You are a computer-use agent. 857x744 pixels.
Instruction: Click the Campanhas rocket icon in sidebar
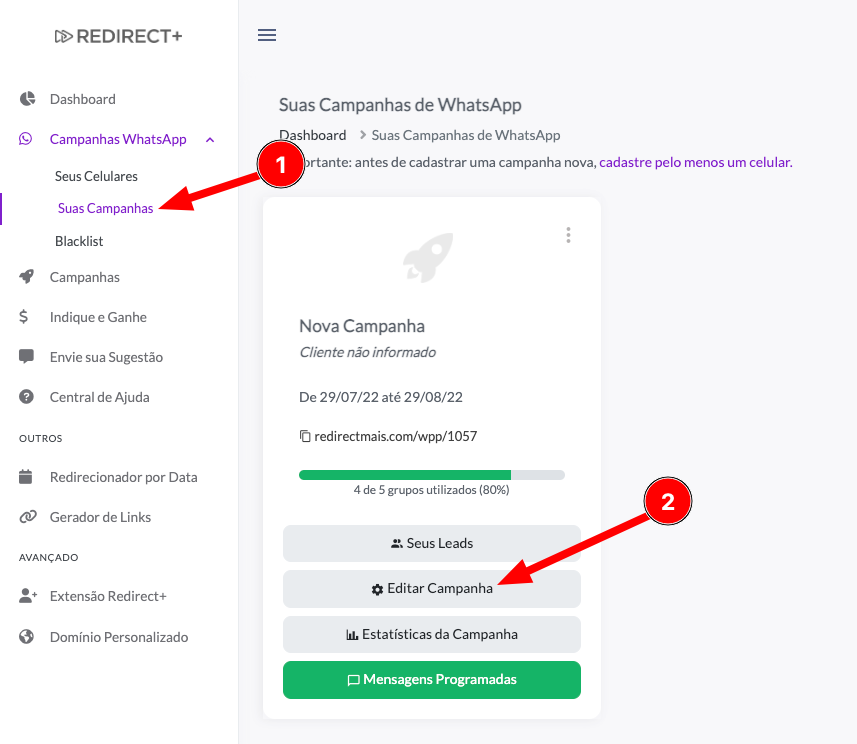pyautogui.click(x=28, y=277)
